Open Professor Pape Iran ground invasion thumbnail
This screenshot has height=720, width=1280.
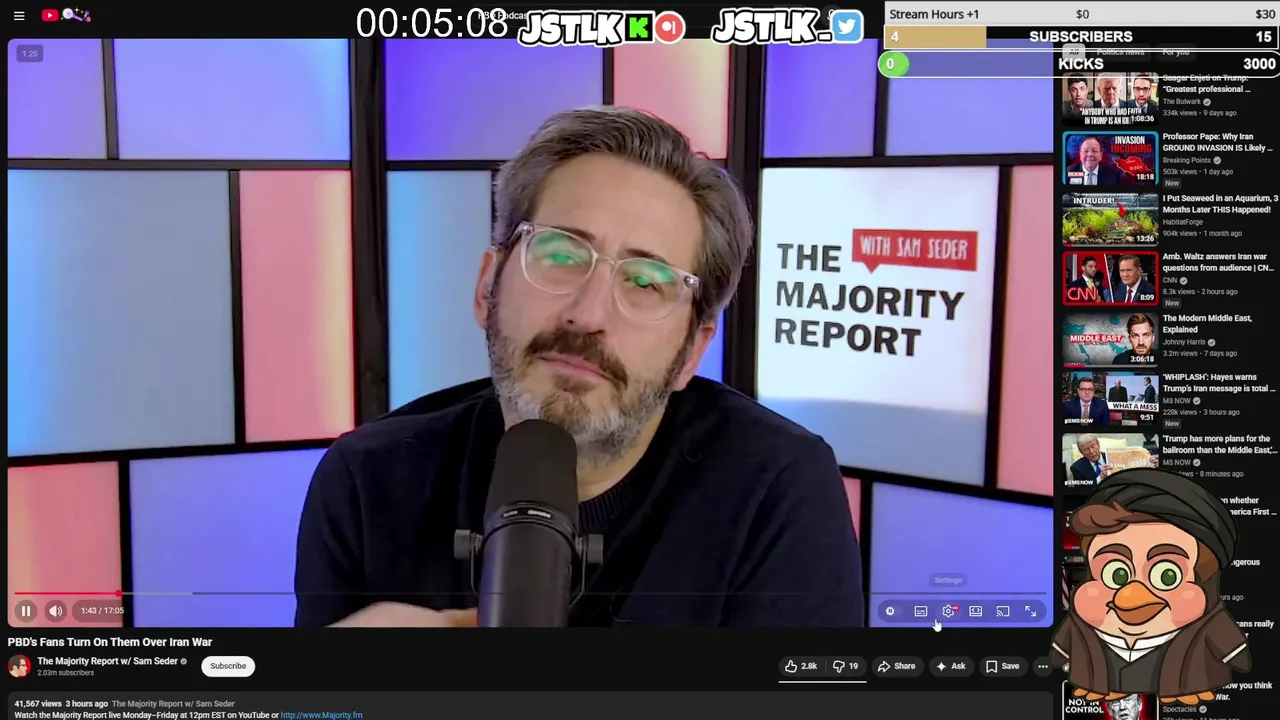tap(1110, 158)
